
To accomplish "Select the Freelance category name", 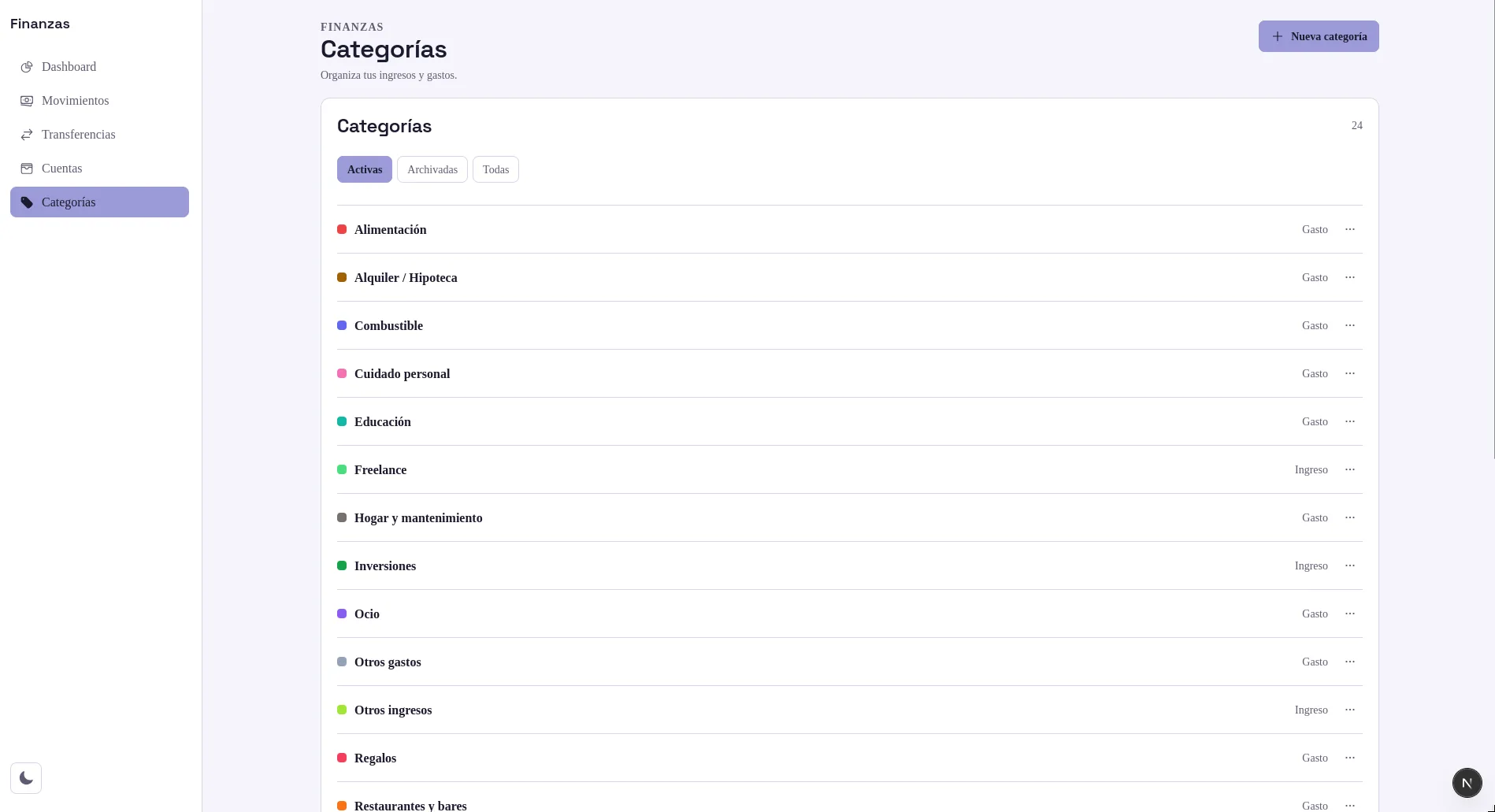I will [380, 469].
